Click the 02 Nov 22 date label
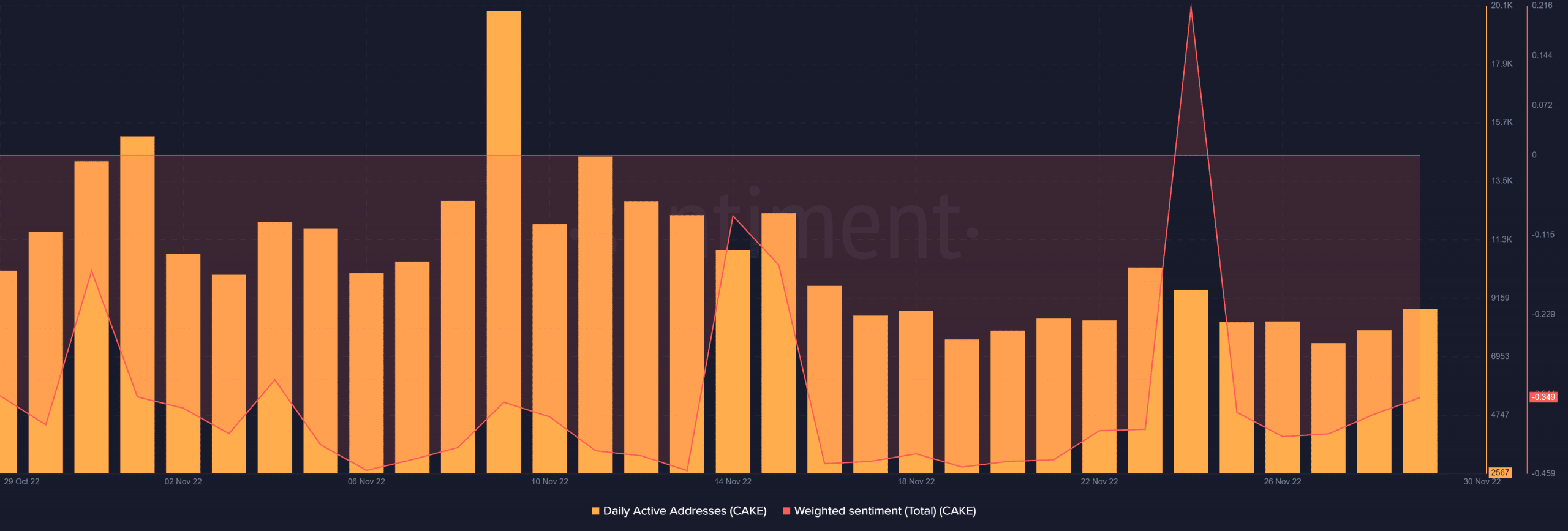 pyautogui.click(x=183, y=481)
